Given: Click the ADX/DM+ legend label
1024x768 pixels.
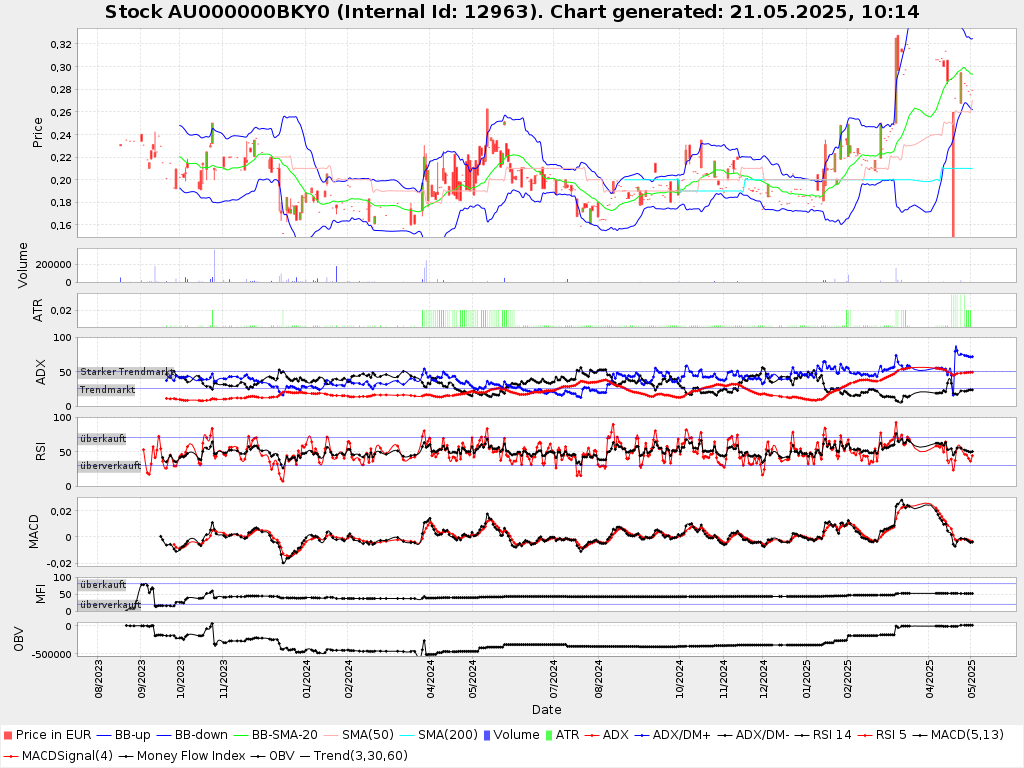Looking at the screenshot, I should (682, 735).
